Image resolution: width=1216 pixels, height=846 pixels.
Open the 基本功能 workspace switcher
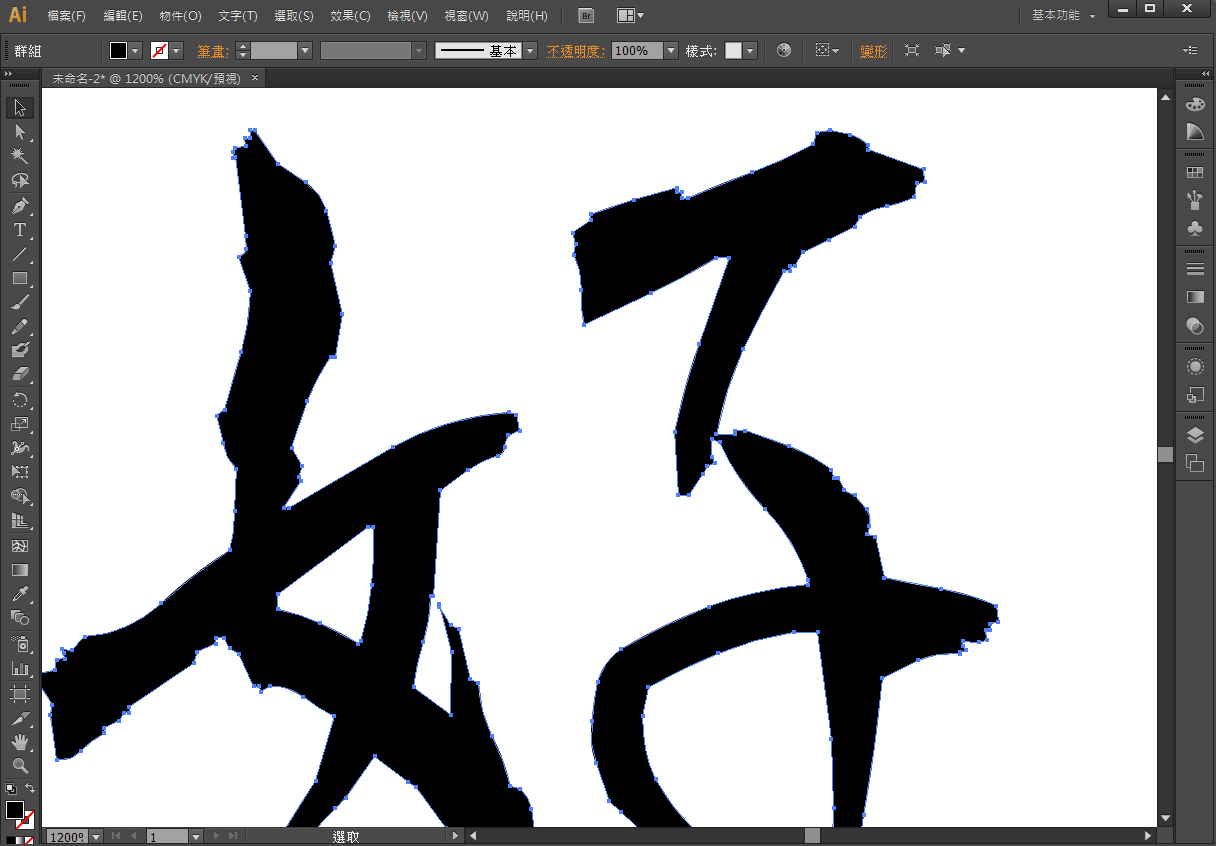click(1064, 15)
